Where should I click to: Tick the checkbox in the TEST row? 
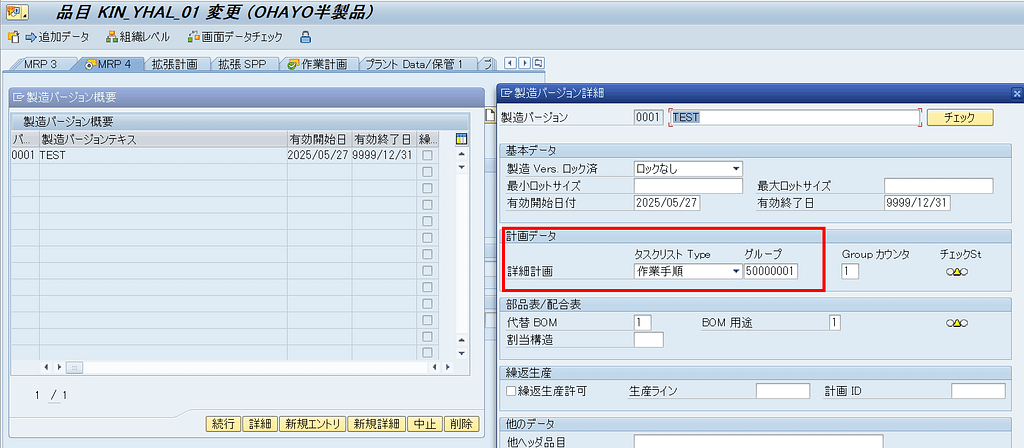click(427, 156)
